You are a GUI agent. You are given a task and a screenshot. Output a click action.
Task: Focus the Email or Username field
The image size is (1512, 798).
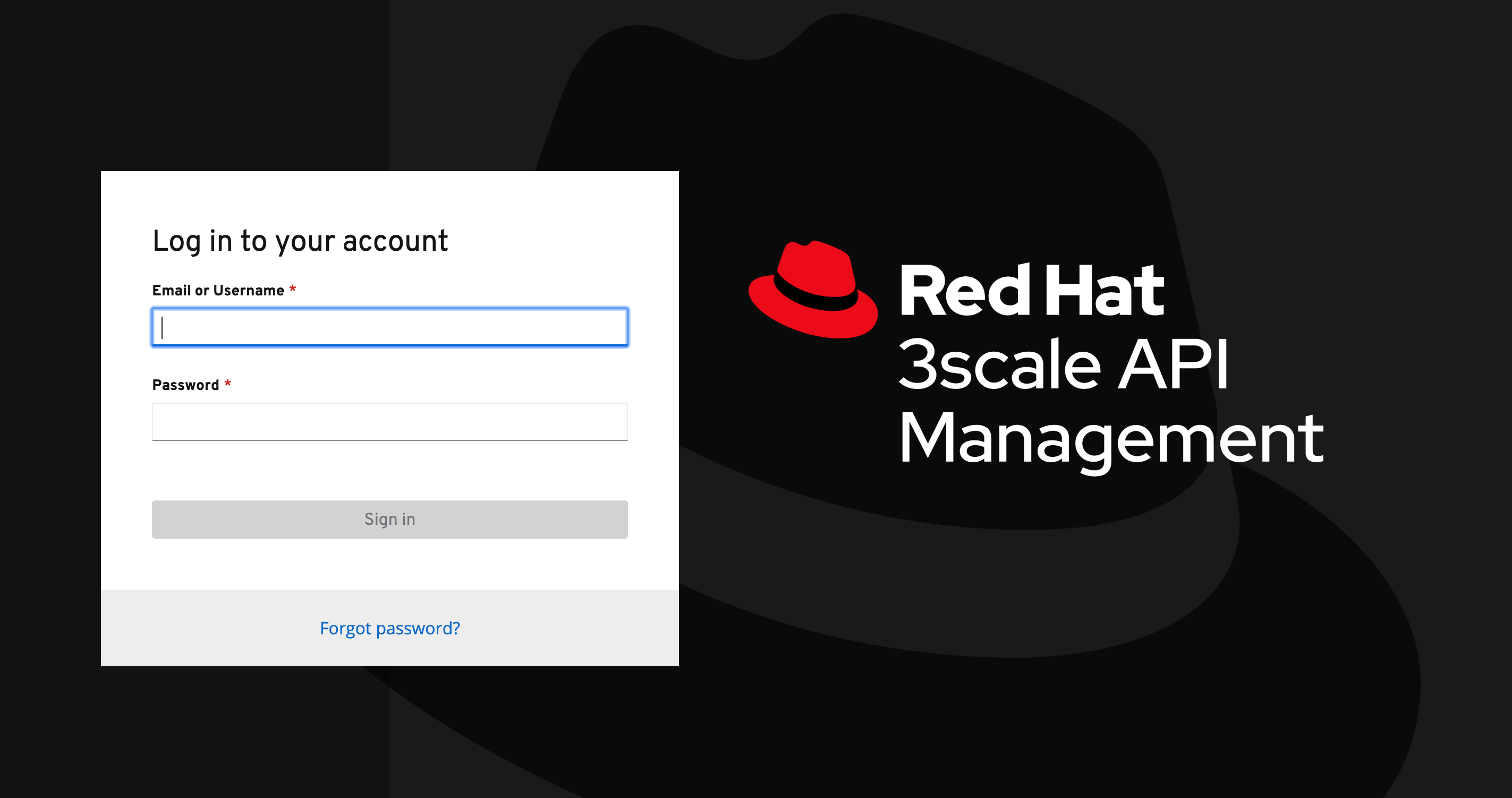point(390,327)
